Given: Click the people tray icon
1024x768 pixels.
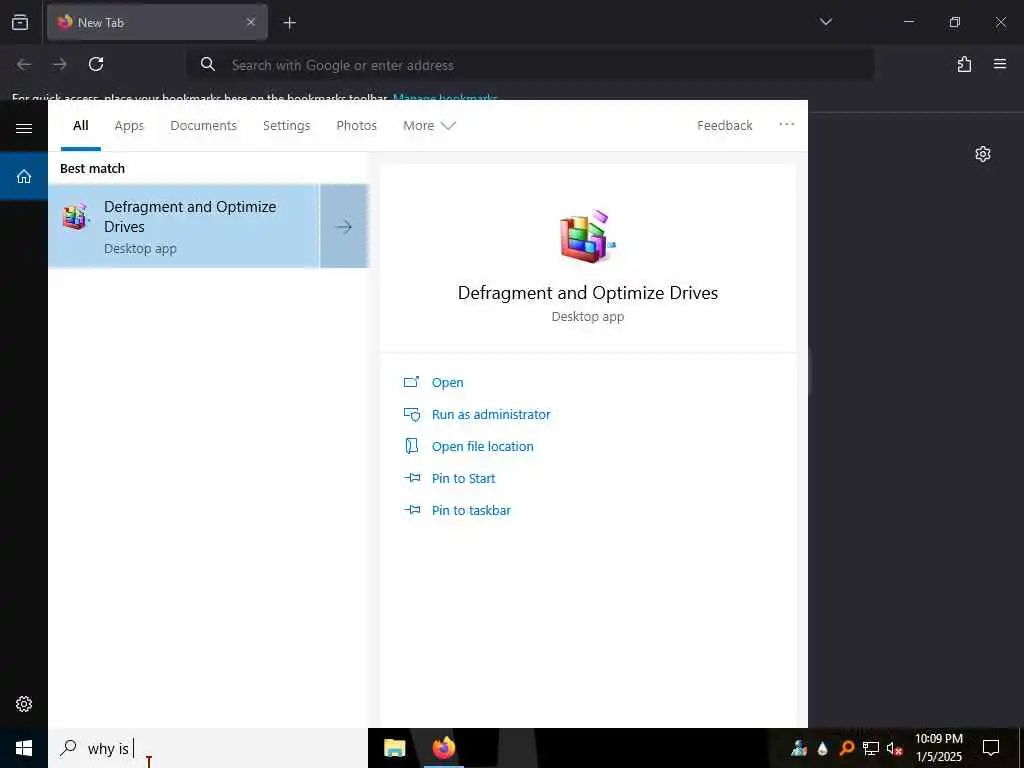Looking at the screenshot, I should (799, 748).
